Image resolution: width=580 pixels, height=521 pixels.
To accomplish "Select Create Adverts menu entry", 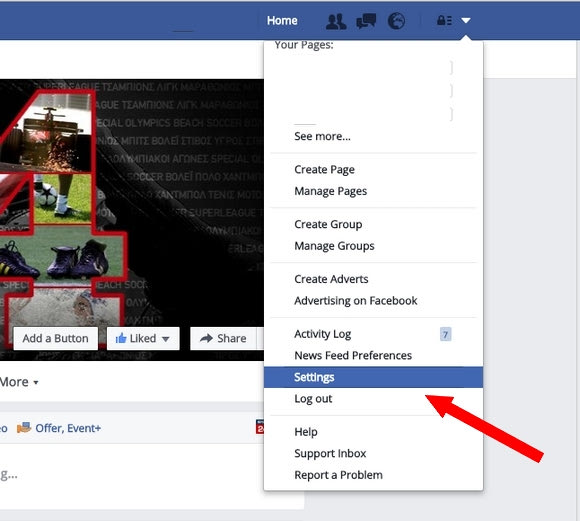I will click(x=331, y=279).
